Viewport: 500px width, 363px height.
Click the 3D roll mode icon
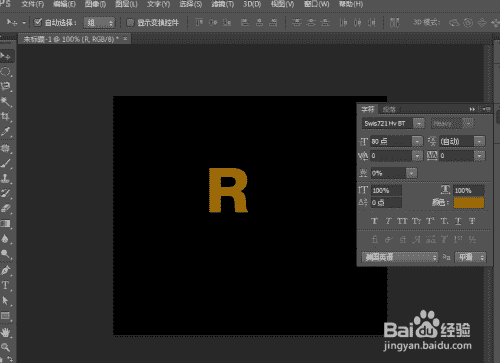click(x=468, y=23)
